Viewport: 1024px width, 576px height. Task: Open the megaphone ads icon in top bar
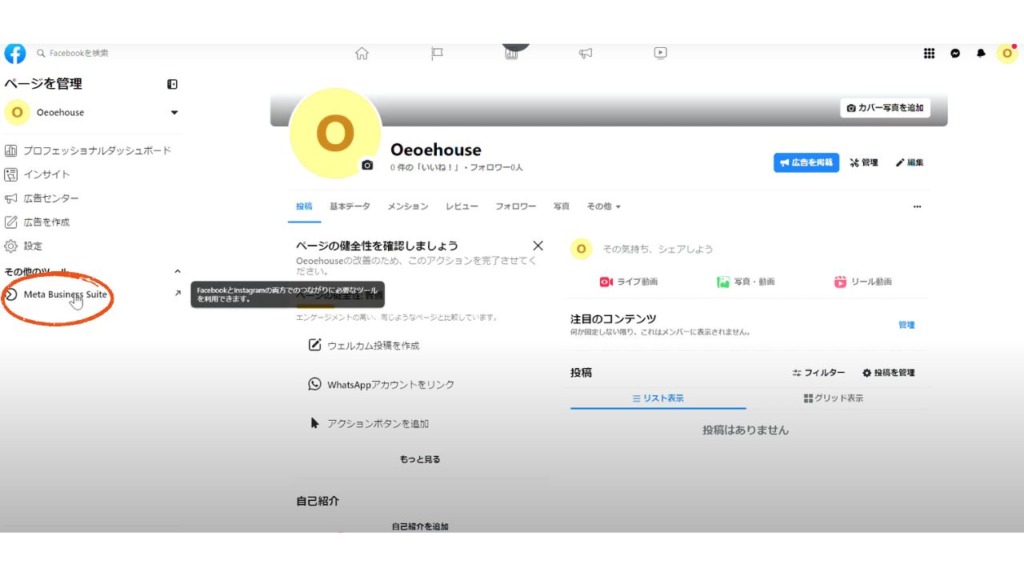(x=586, y=54)
